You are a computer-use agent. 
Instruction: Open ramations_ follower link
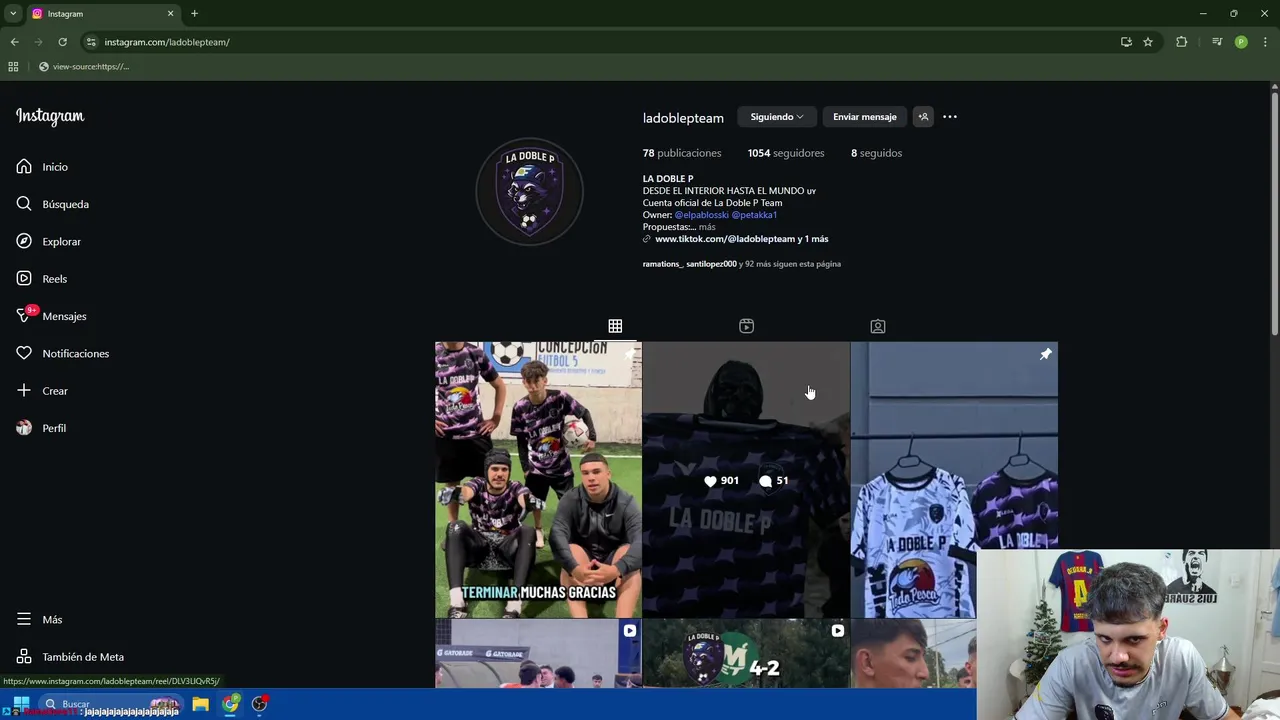click(x=663, y=264)
